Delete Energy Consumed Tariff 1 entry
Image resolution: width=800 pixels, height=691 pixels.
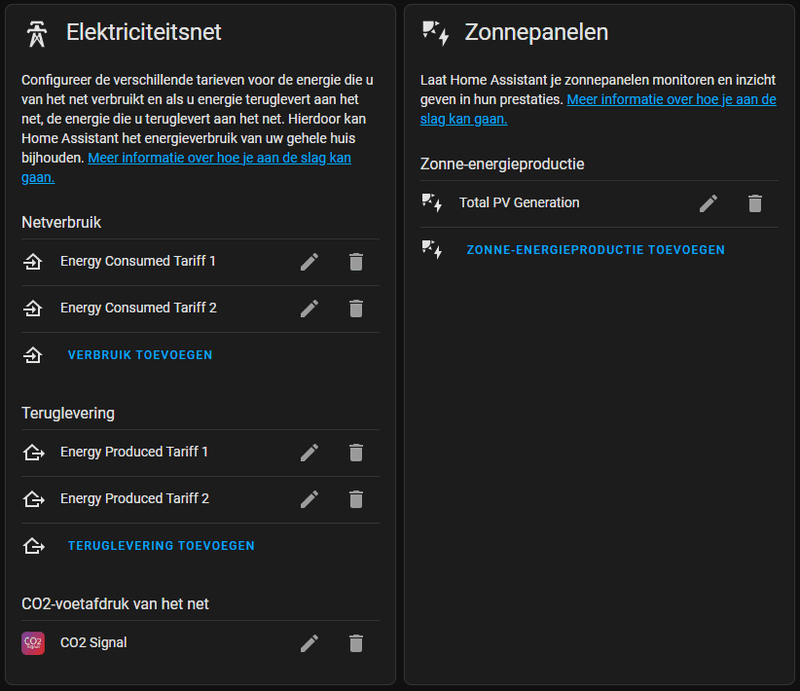click(x=355, y=262)
